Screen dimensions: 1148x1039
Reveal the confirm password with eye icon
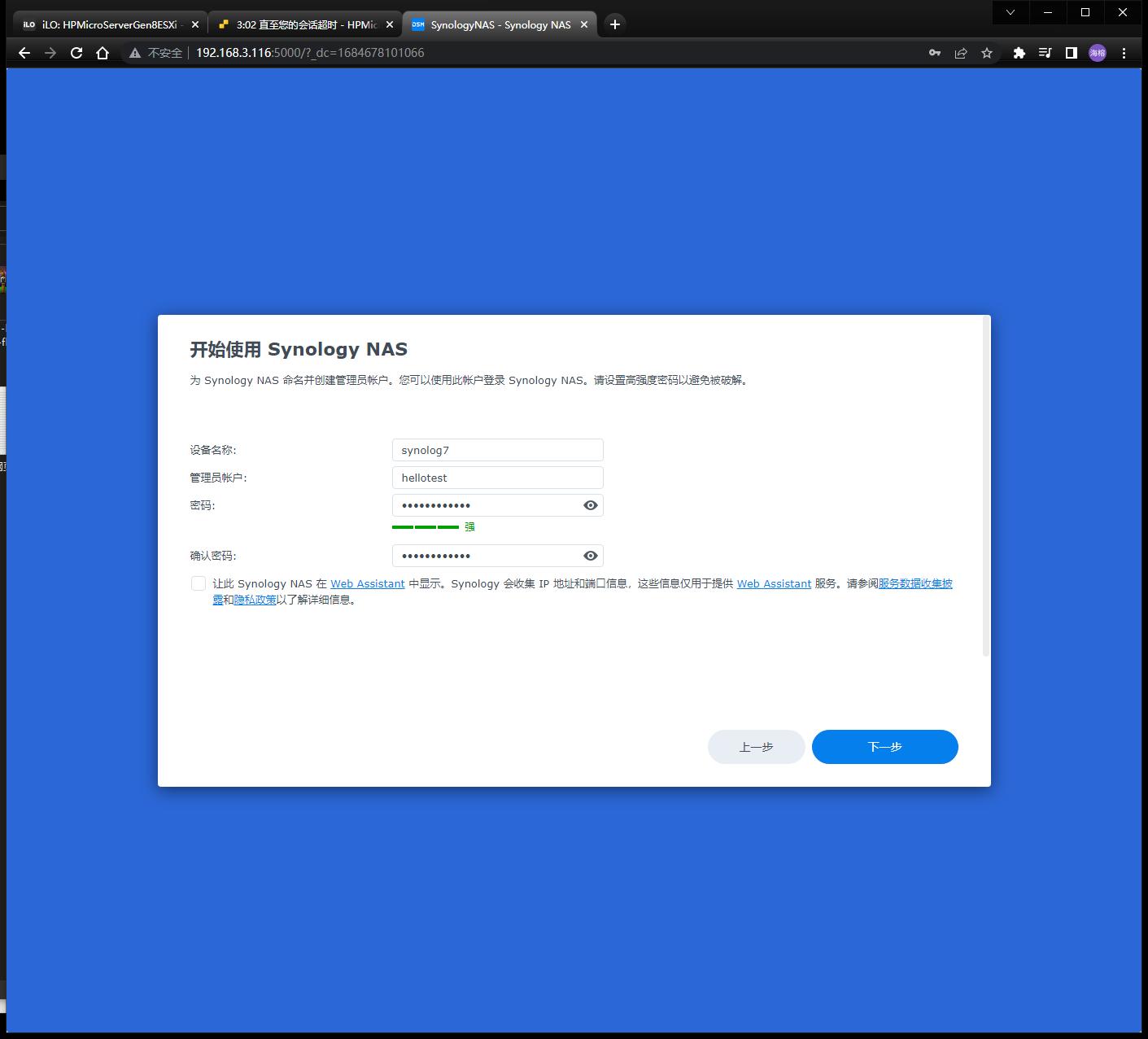(591, 556)
